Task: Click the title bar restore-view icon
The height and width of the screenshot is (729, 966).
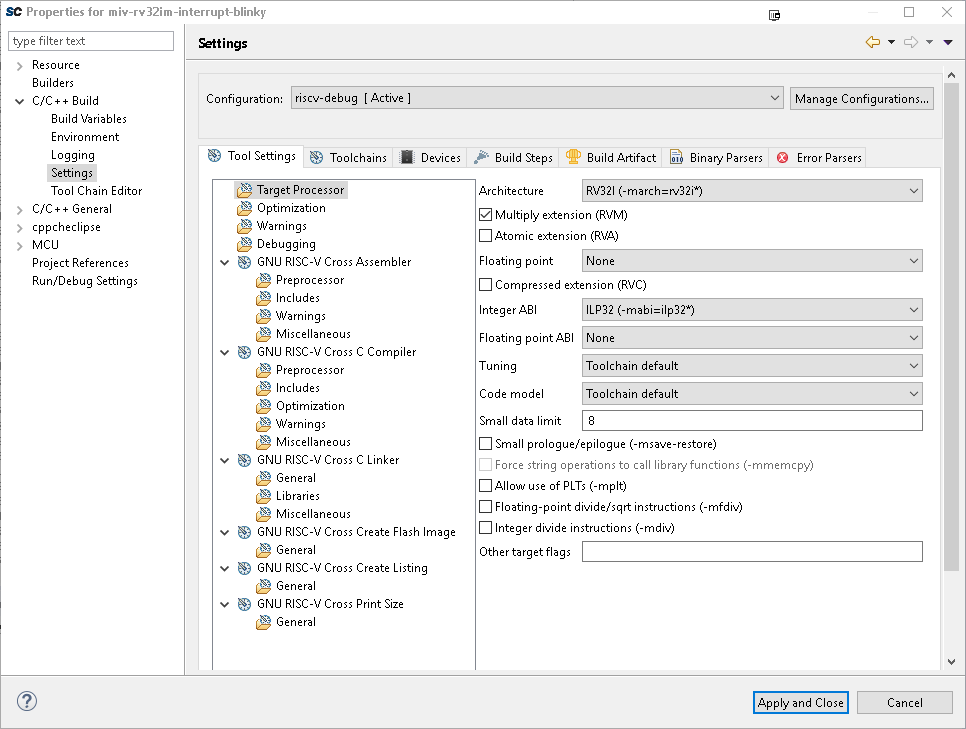Action: [x=774, y=15]
